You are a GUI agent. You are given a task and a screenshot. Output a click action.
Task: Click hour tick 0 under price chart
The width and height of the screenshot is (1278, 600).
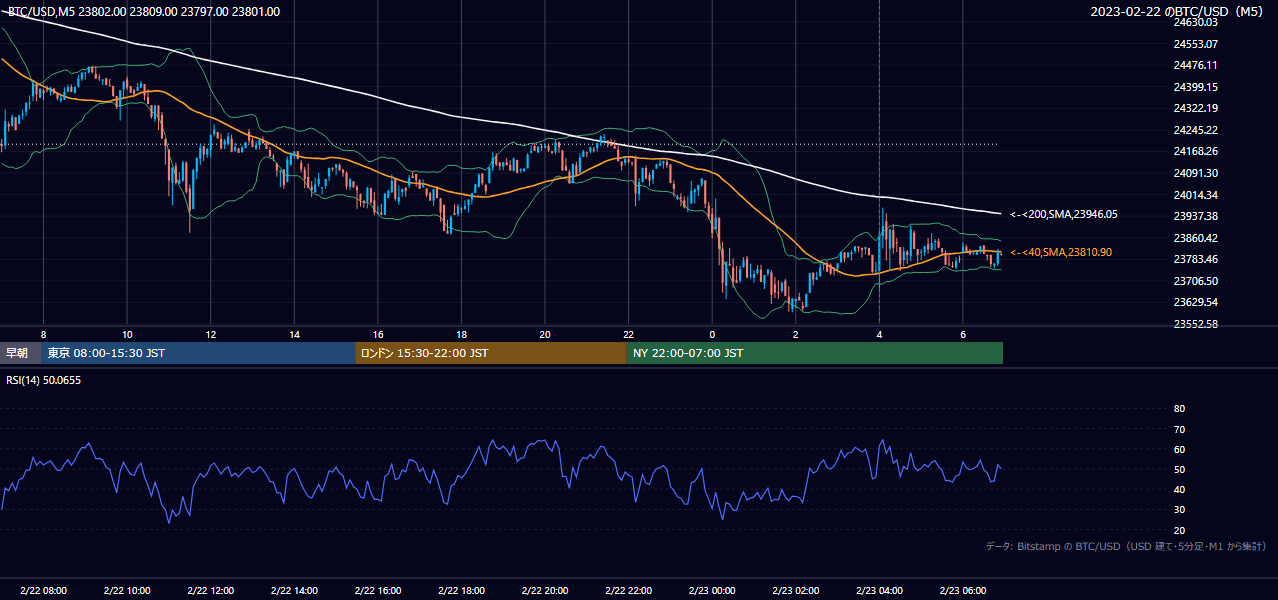point(712,334)
